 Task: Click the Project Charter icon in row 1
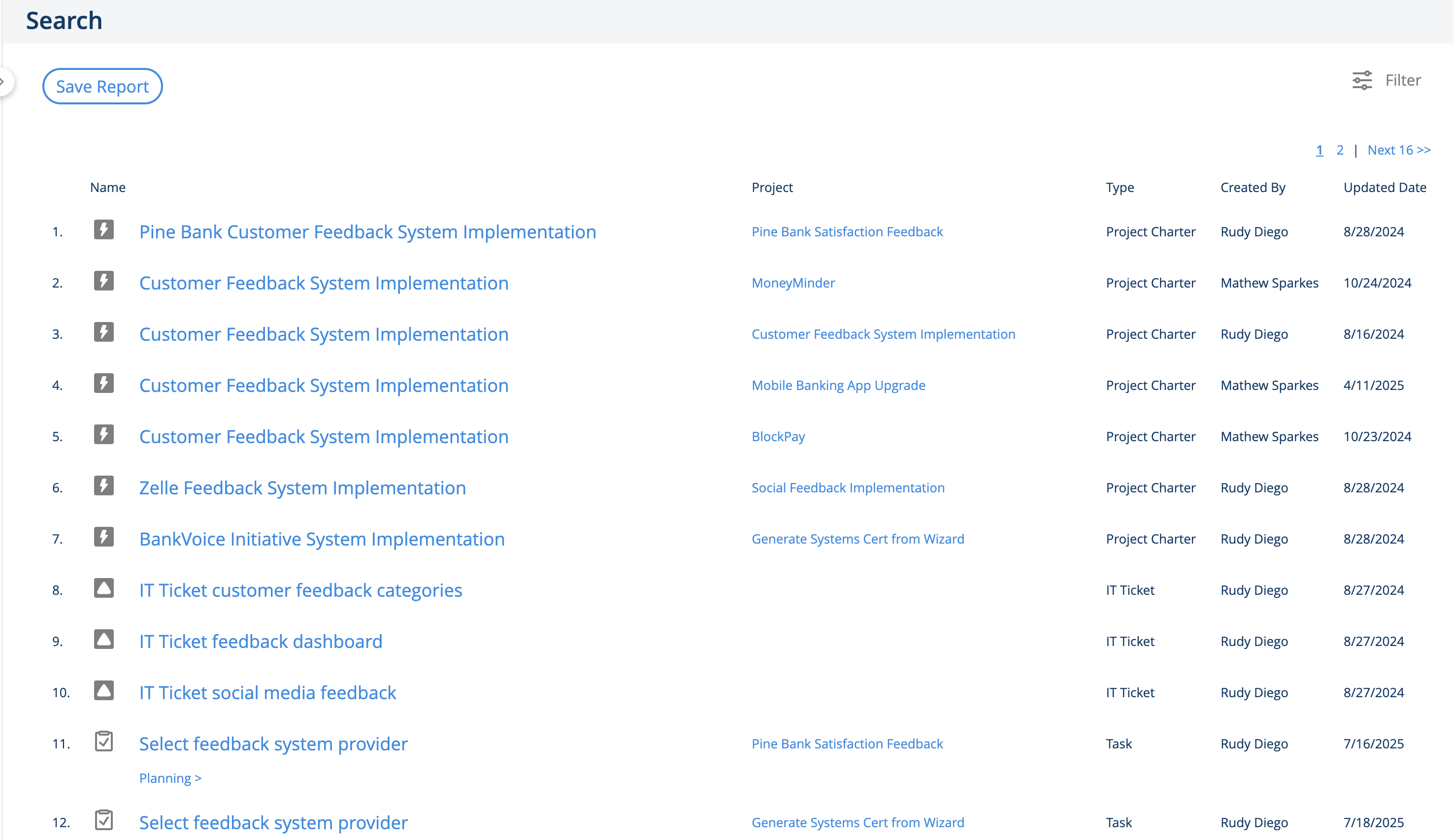click(x=104, y=229)
